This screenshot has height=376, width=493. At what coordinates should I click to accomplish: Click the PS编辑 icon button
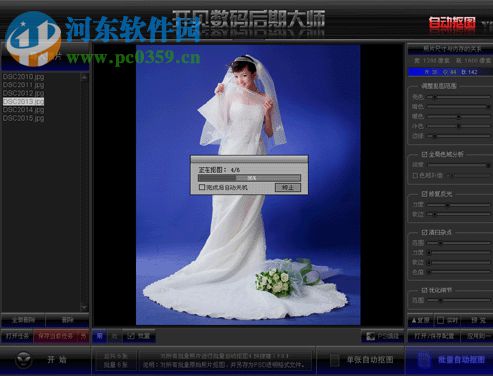click(x=384, y=336)
